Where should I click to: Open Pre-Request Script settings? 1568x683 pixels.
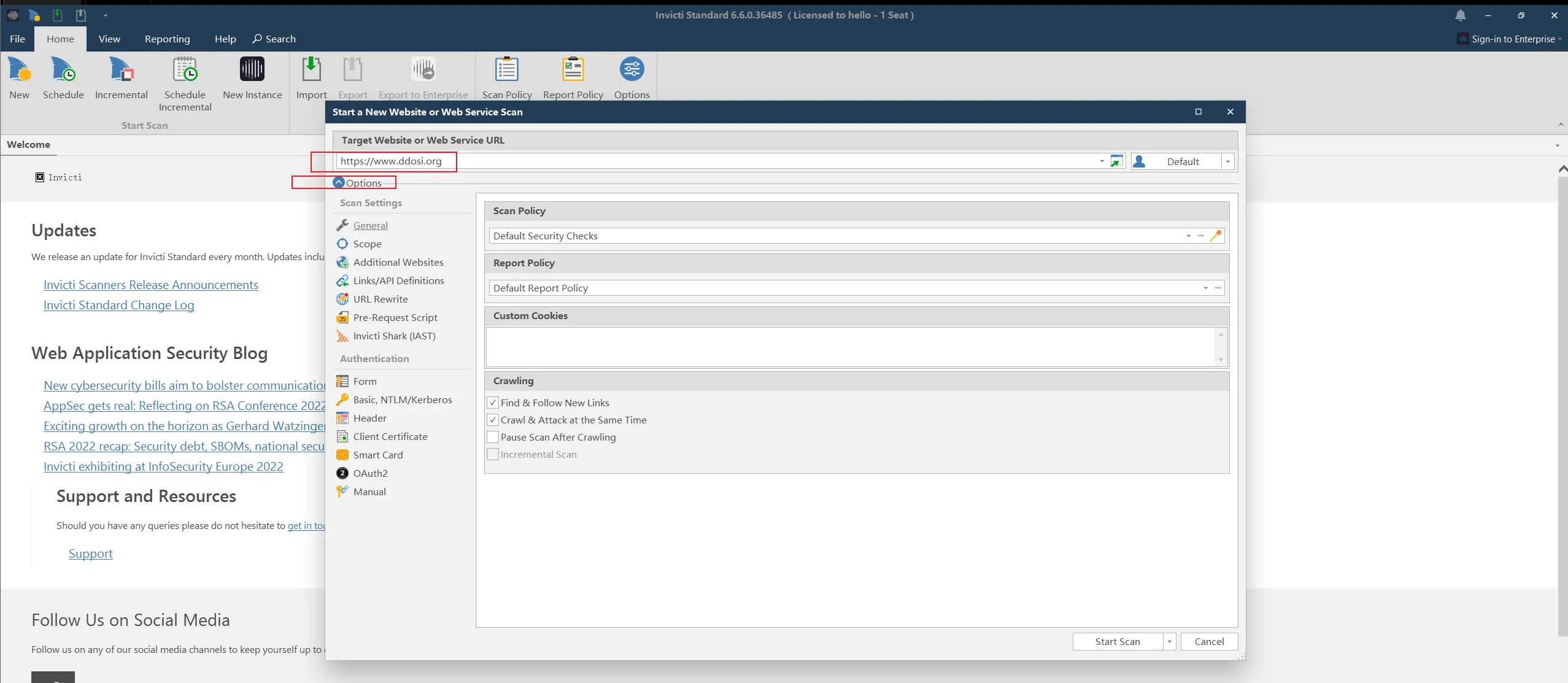tap(395, 317)
